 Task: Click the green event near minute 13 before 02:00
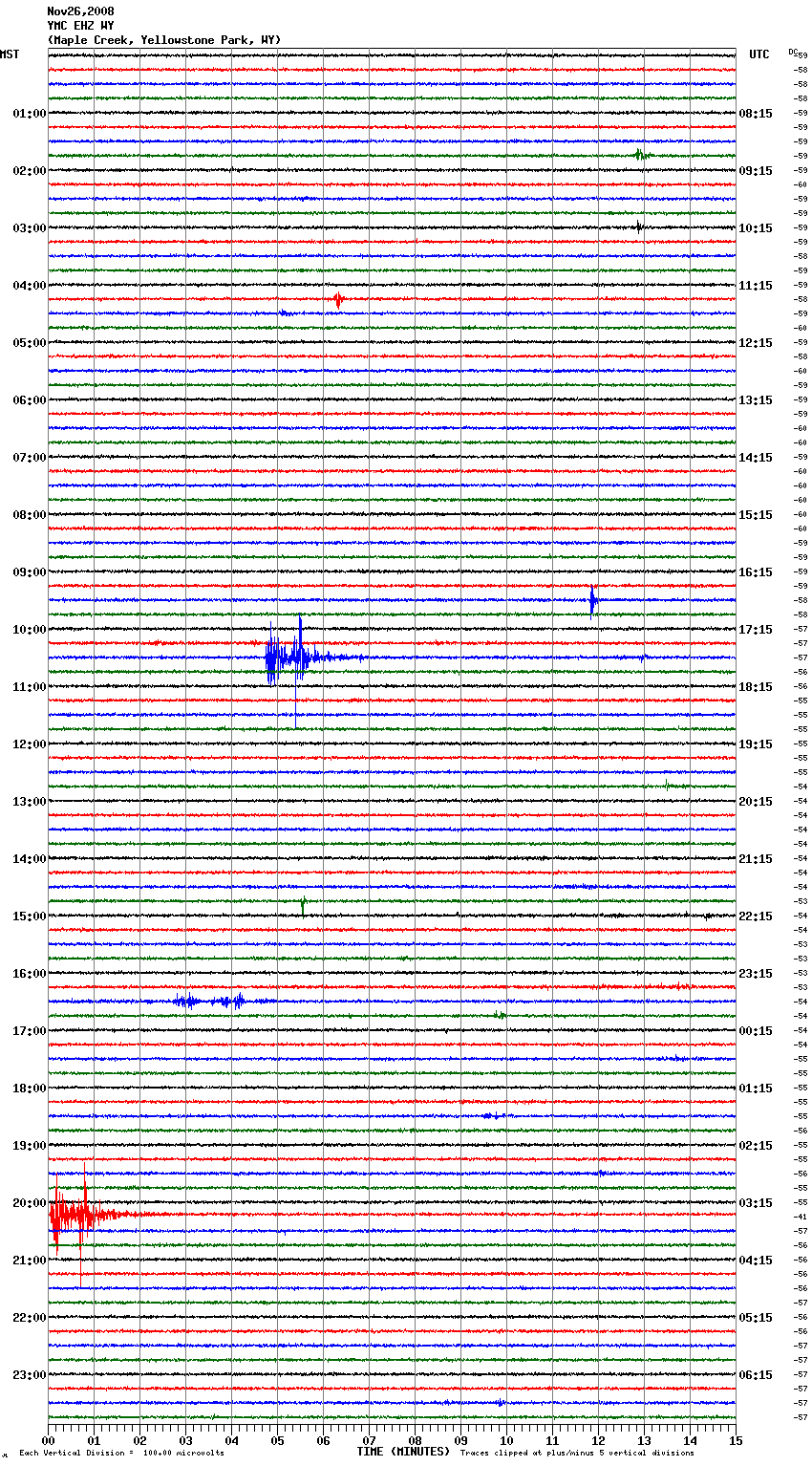641,155
